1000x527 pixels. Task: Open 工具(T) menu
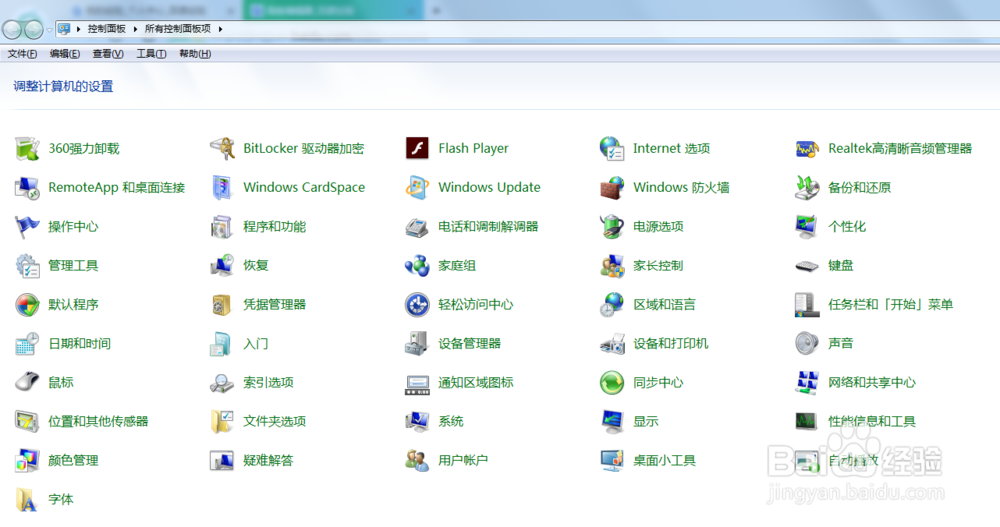(151, 54)
